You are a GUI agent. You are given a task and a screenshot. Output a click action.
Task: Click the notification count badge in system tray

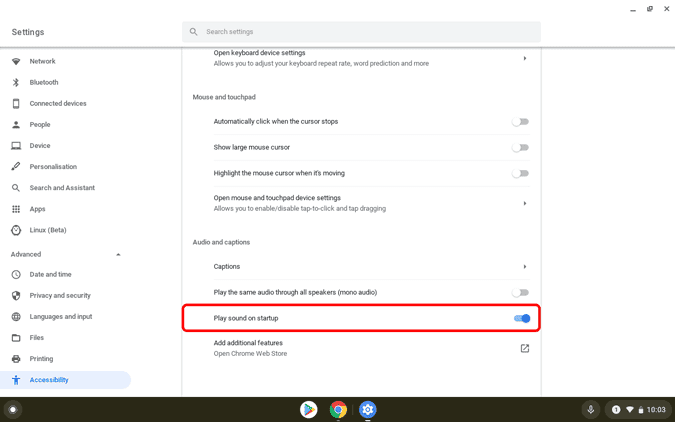(616, 410)
